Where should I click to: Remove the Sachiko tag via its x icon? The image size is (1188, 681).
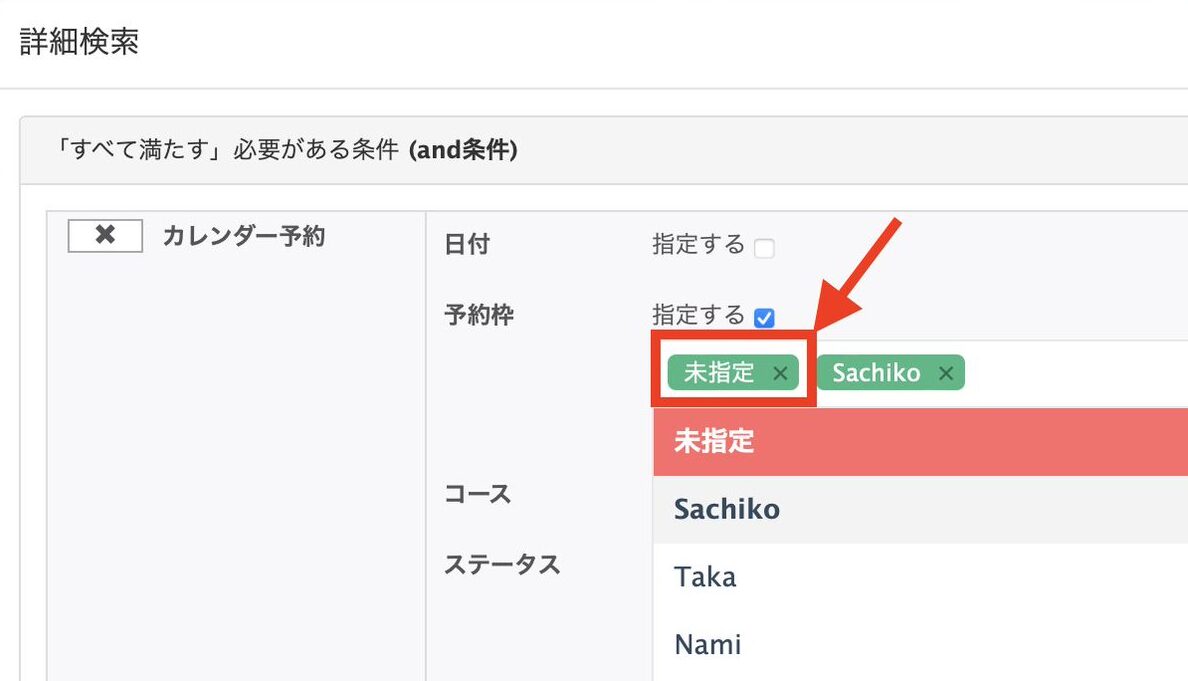coord(946,372)
